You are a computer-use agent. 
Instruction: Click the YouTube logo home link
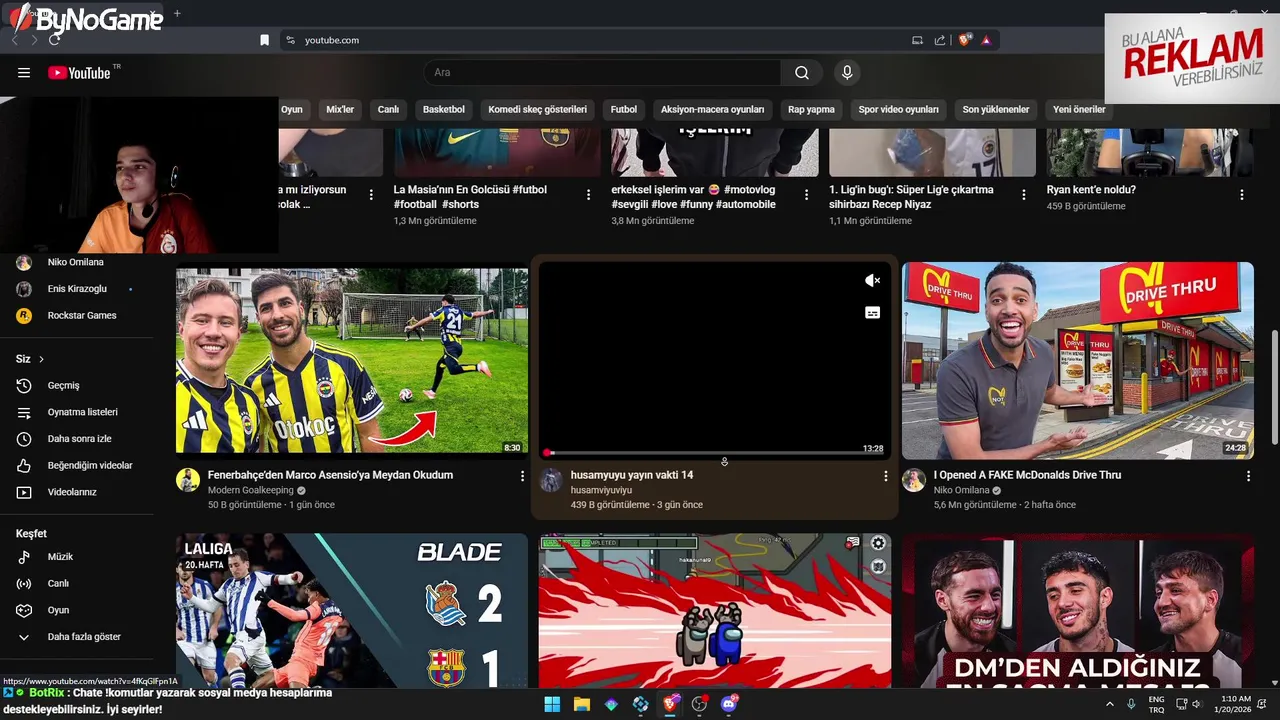pyautogui.click(x=79, y=73)
